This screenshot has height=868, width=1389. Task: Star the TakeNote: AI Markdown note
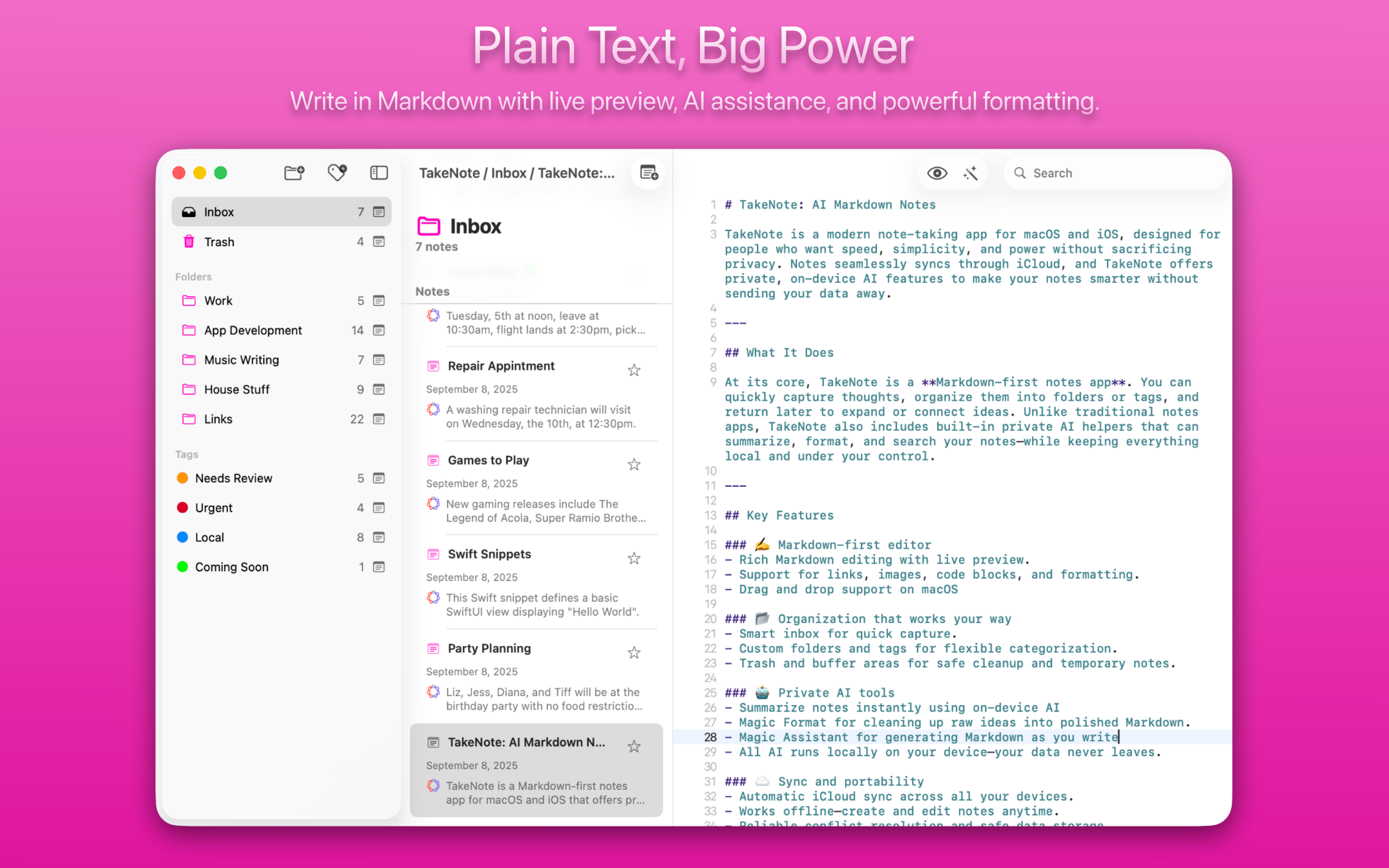[x=634, y=746]
